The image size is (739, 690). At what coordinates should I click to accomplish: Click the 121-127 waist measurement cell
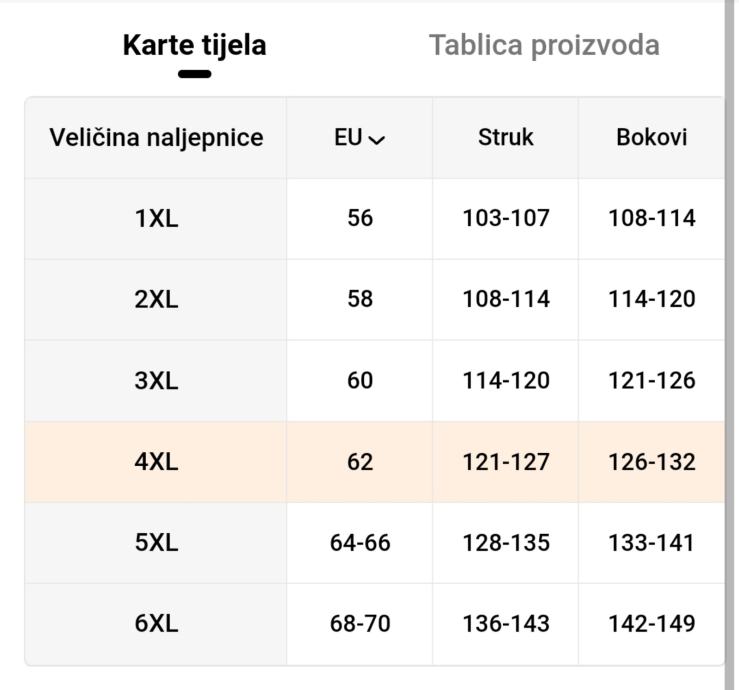click(505, 462)
